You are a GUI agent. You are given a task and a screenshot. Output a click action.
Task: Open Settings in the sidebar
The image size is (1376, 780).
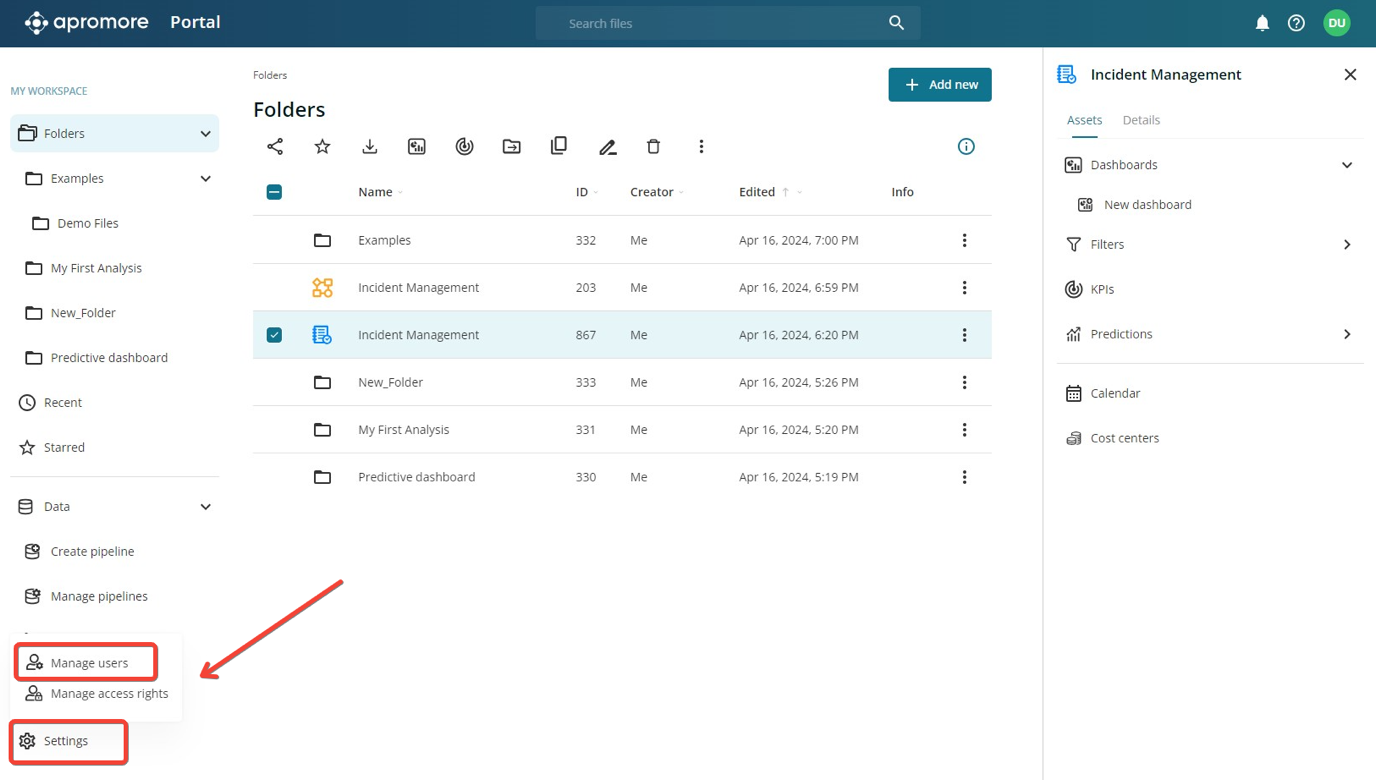(66, 741)
